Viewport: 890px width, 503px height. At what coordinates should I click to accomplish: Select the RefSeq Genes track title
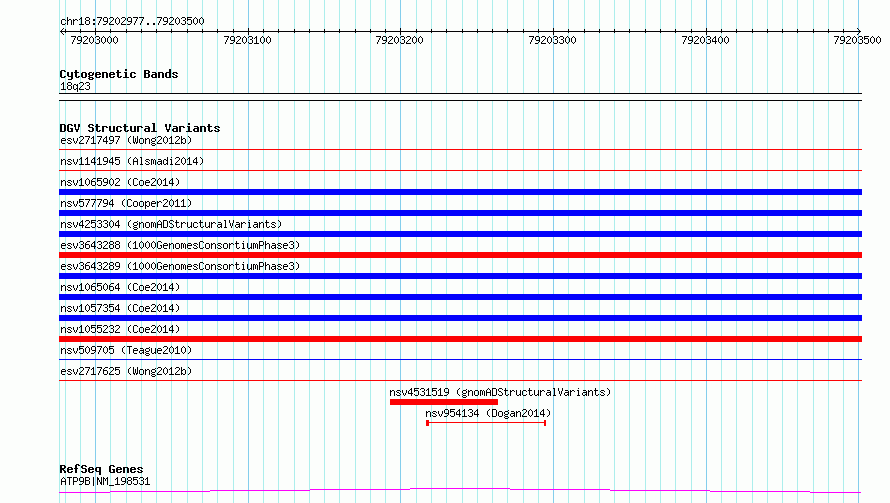[101, 469]
